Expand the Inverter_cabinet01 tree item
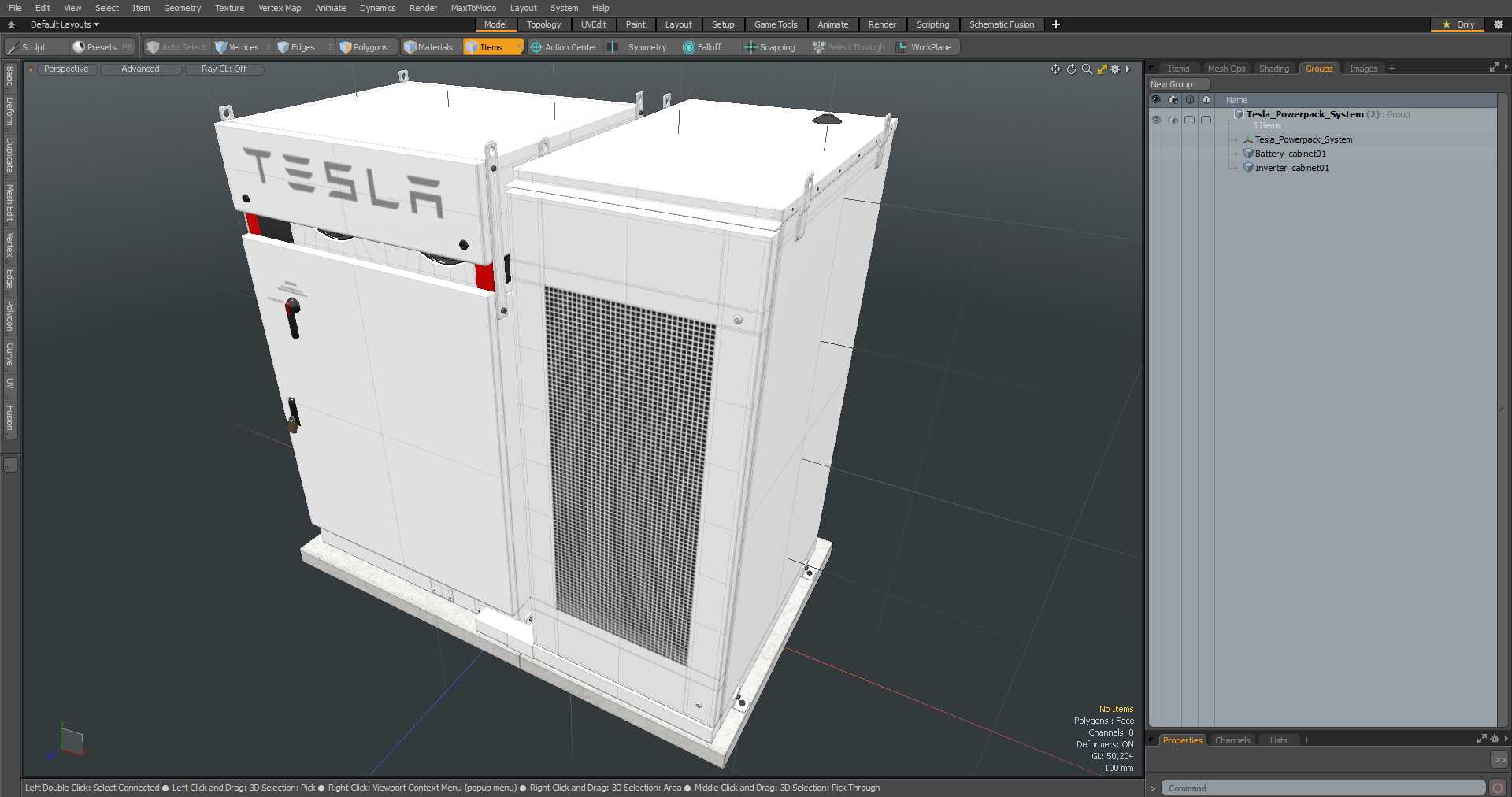Viewport: 1512px width, 797px height. [x=1236, y=169]
